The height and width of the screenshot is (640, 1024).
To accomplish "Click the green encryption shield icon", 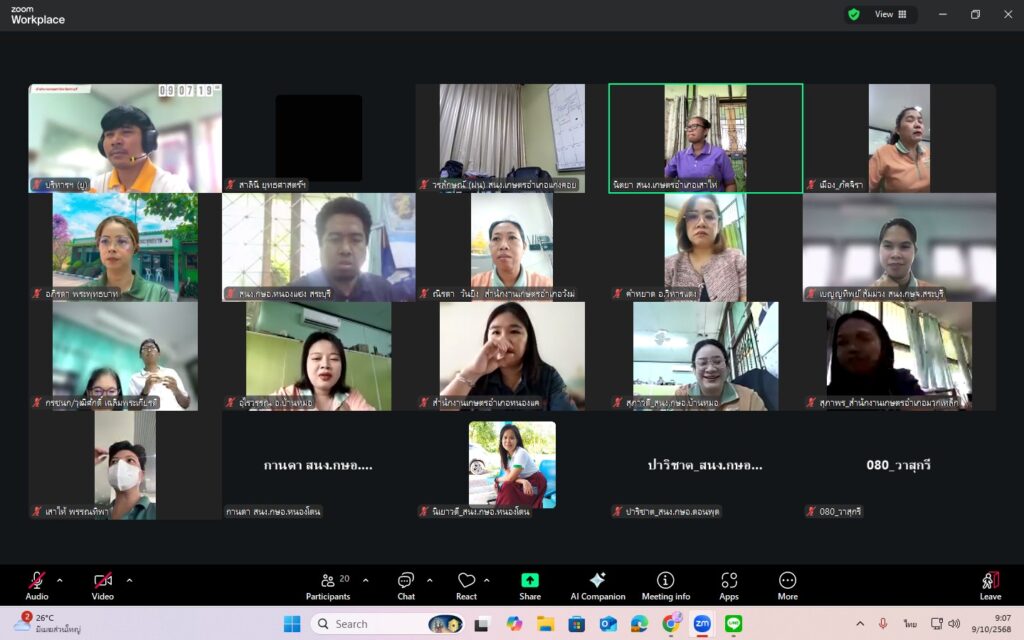I will click(x=853, y=14).
